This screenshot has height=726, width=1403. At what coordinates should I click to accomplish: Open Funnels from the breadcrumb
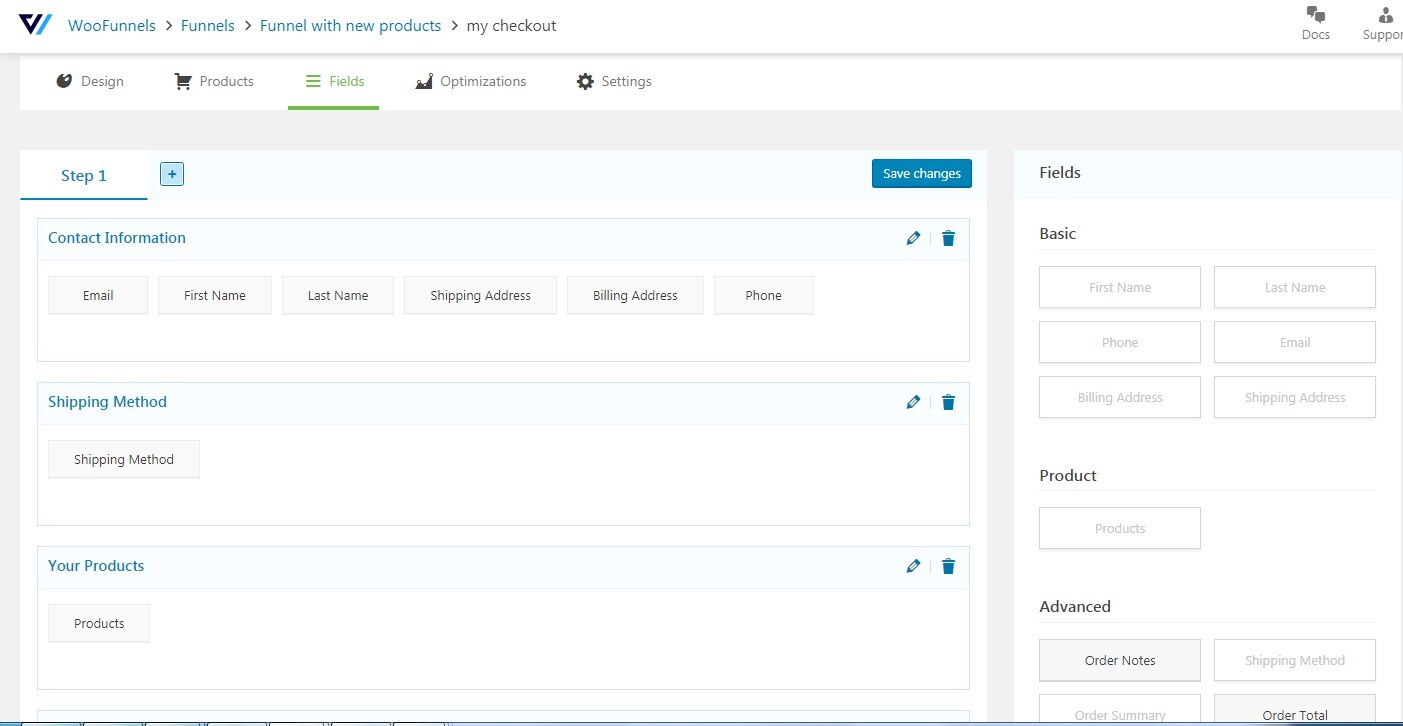click(207, 25)
